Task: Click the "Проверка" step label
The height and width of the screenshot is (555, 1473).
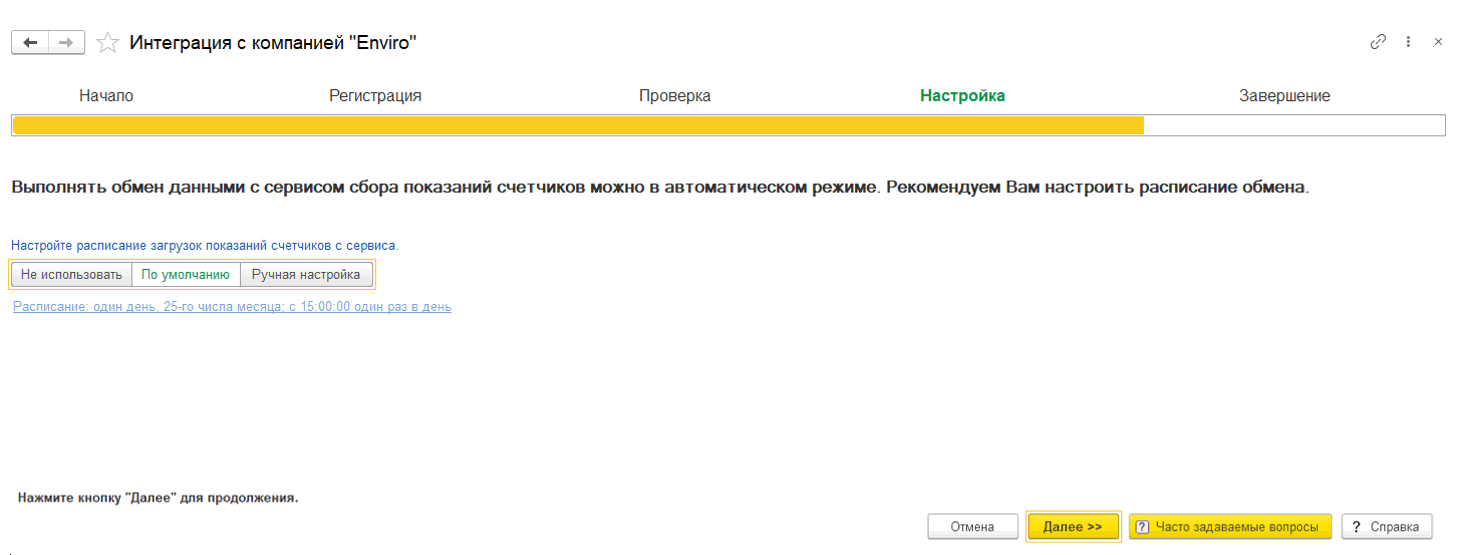Action: 675,96
